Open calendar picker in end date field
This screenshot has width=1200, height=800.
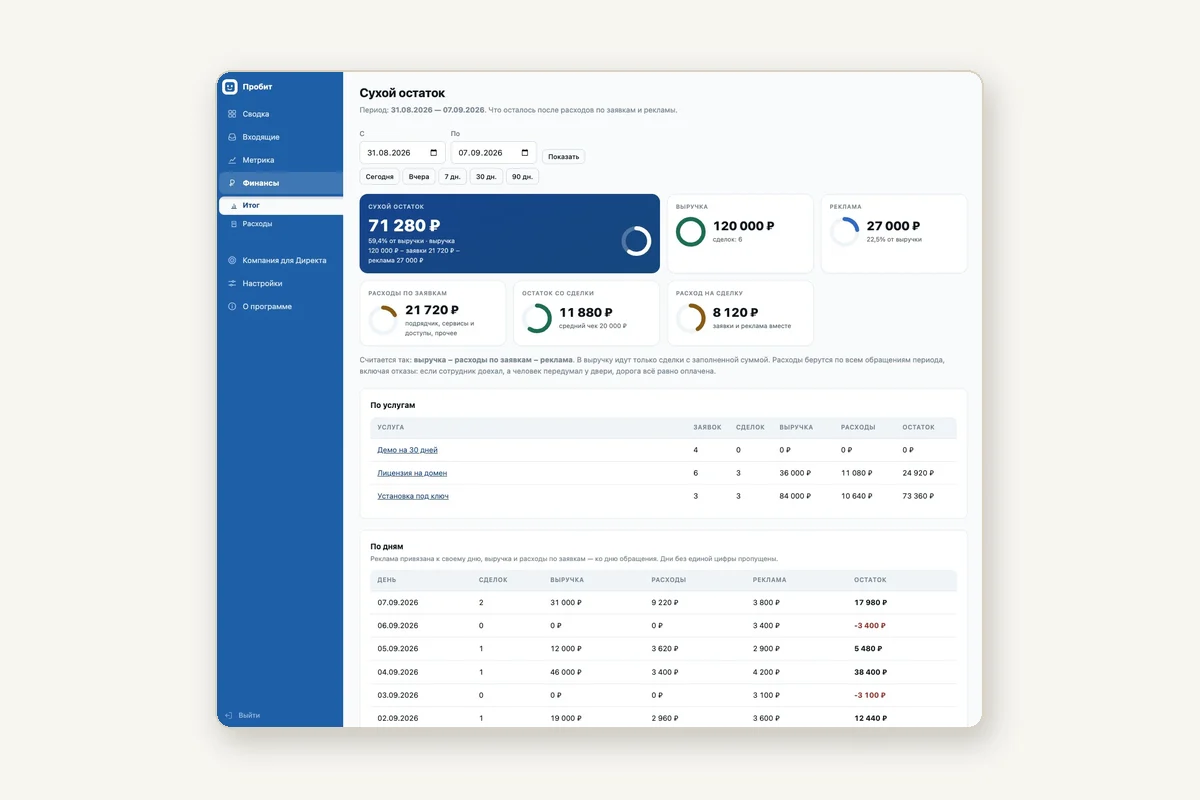point(525,153)
